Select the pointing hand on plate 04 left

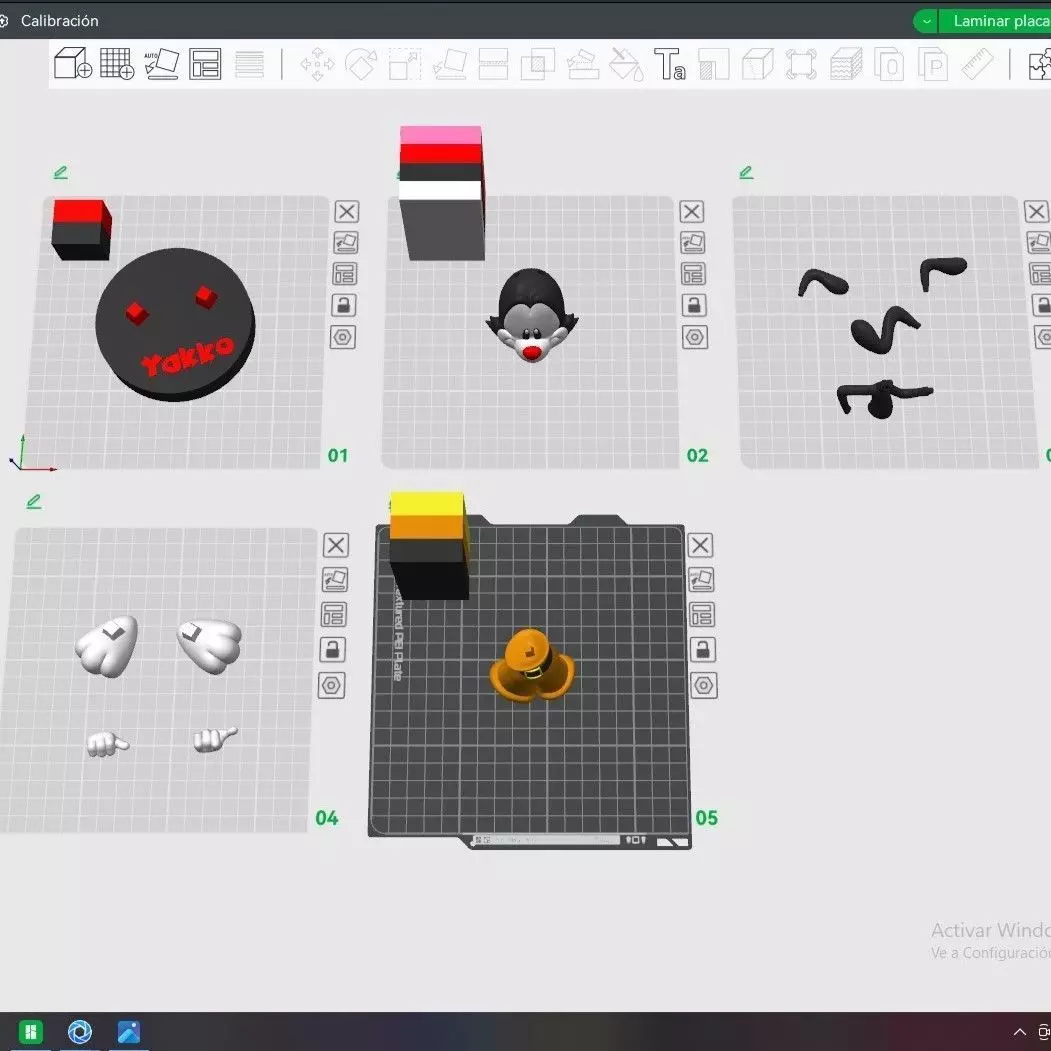(107, 743)
